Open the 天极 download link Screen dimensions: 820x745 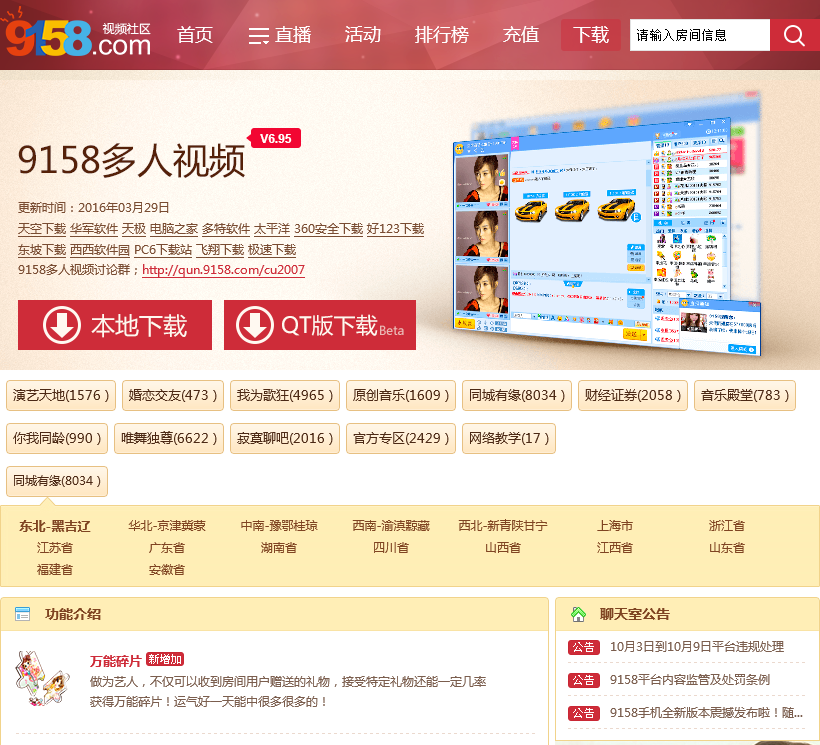pyautogui.click(x=134, y=229)
